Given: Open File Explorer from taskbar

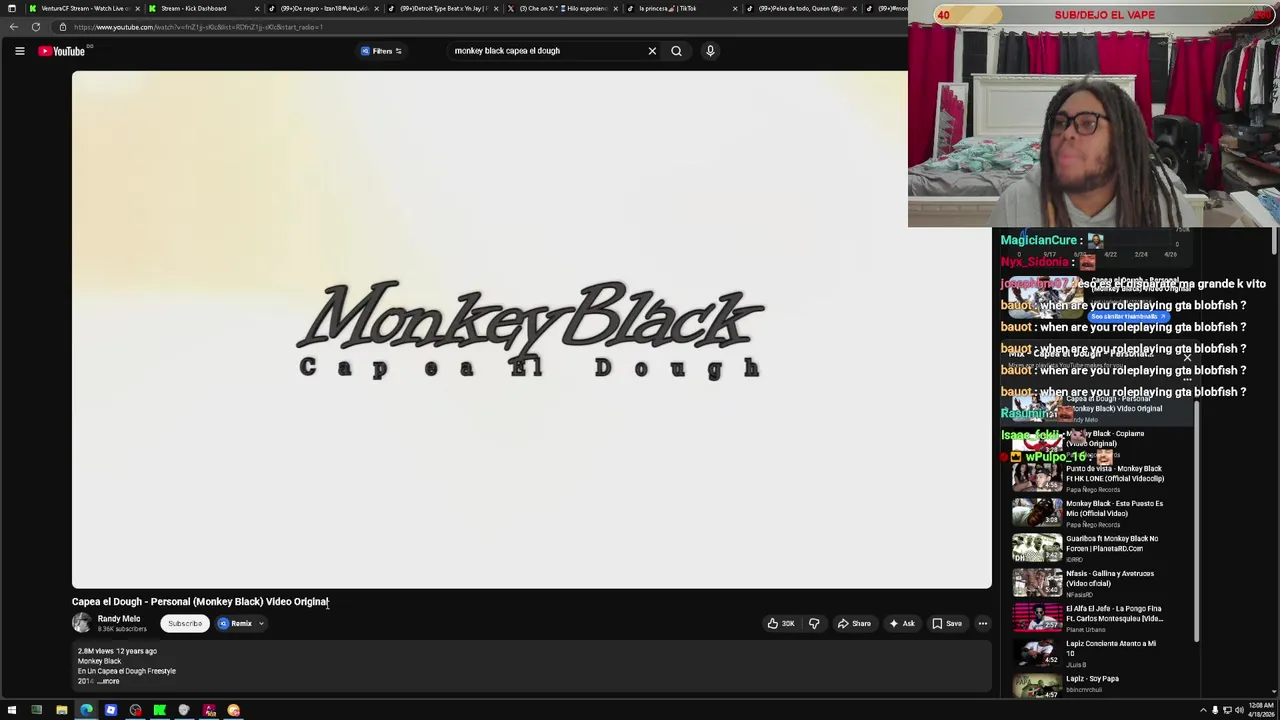Looking at the screenshot, I should 61,710.
